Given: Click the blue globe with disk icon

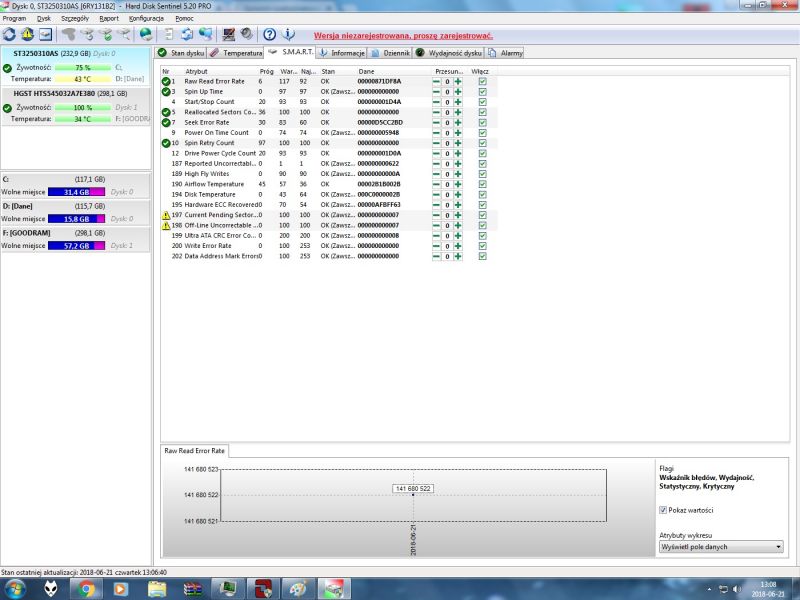Looking at the screenshot, I should tap(146, 34).
